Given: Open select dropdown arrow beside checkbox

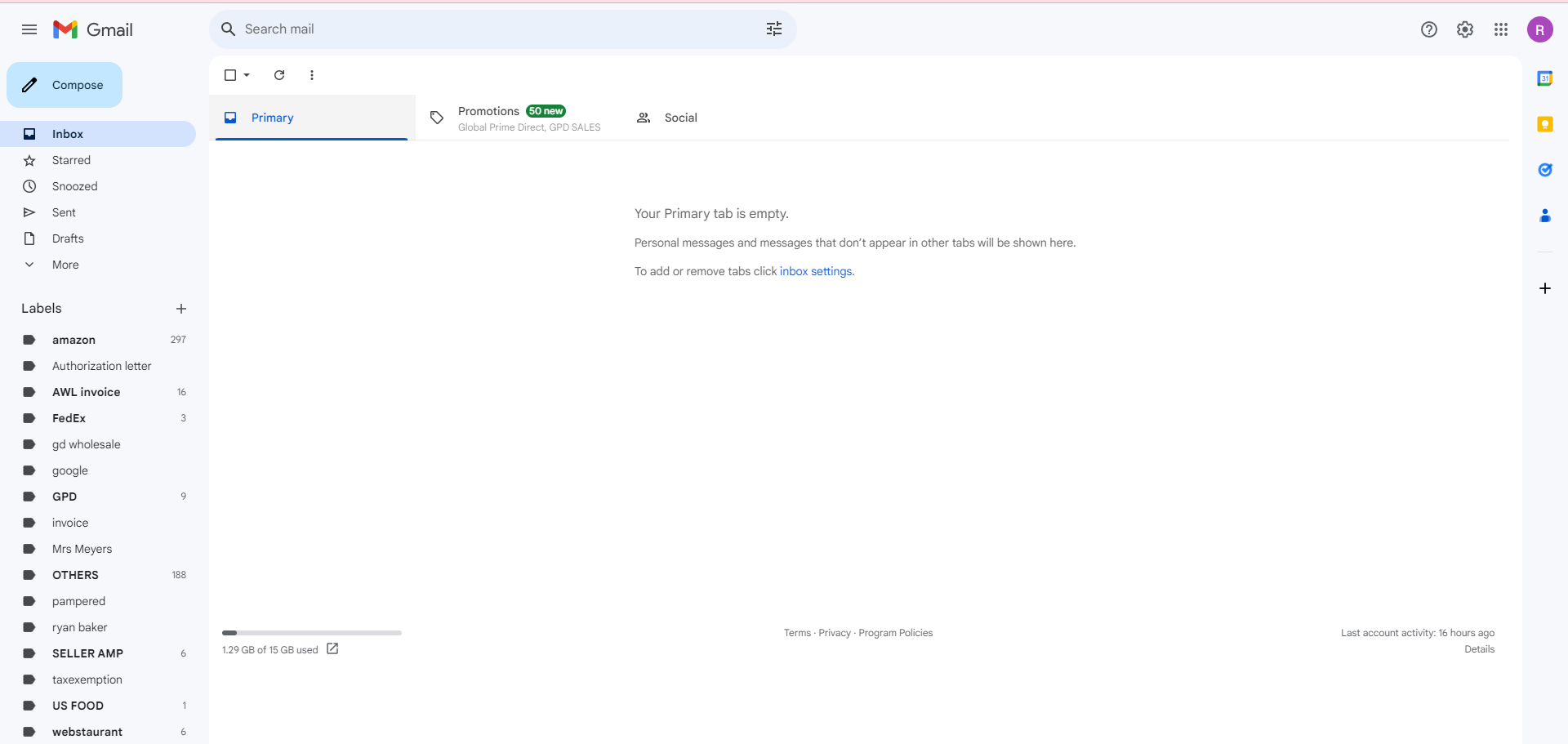Looking at the screenshot, I should (x=247, y=75).
